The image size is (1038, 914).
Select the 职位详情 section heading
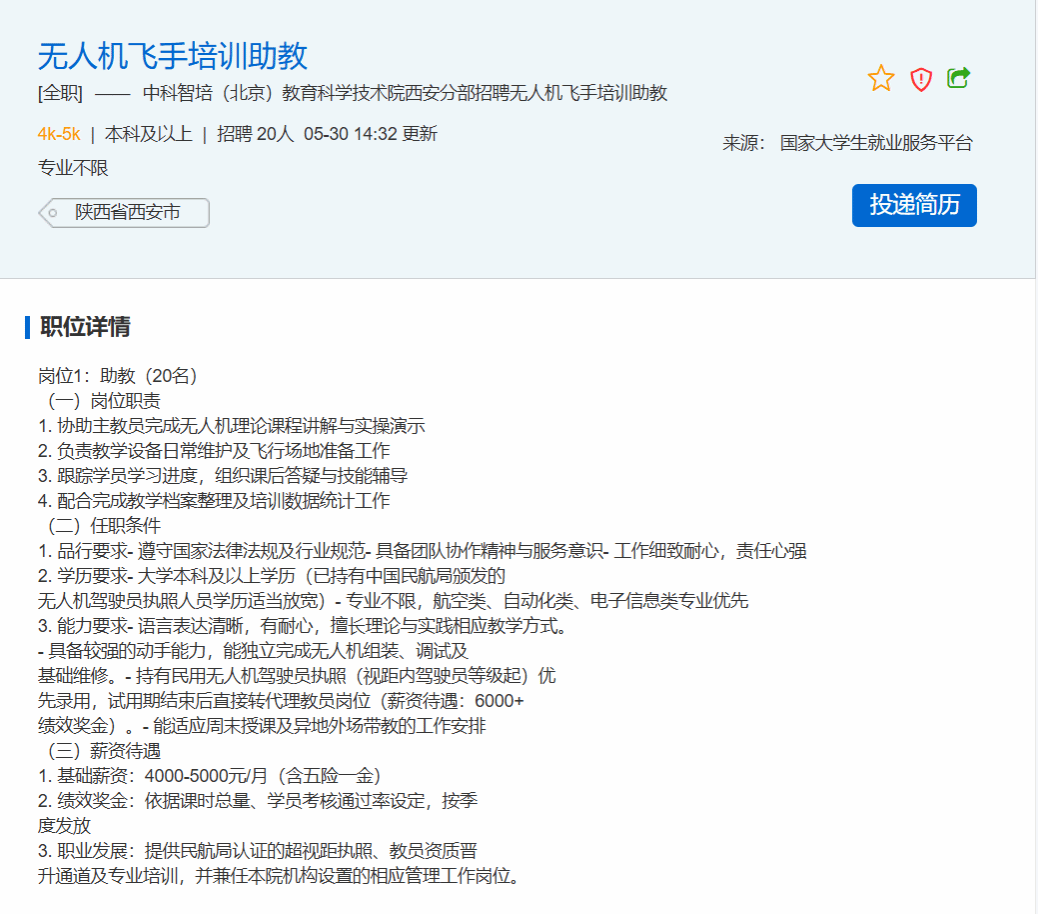(x=85, y=327)
